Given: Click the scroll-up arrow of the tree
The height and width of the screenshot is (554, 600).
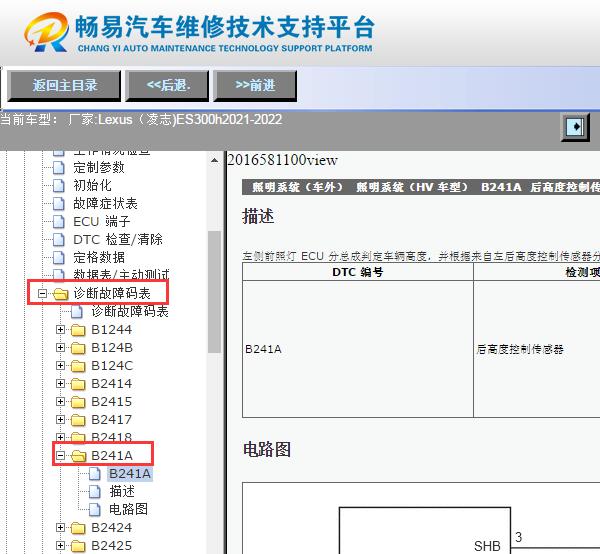Looking at the screenshot, I should (215, 161).
